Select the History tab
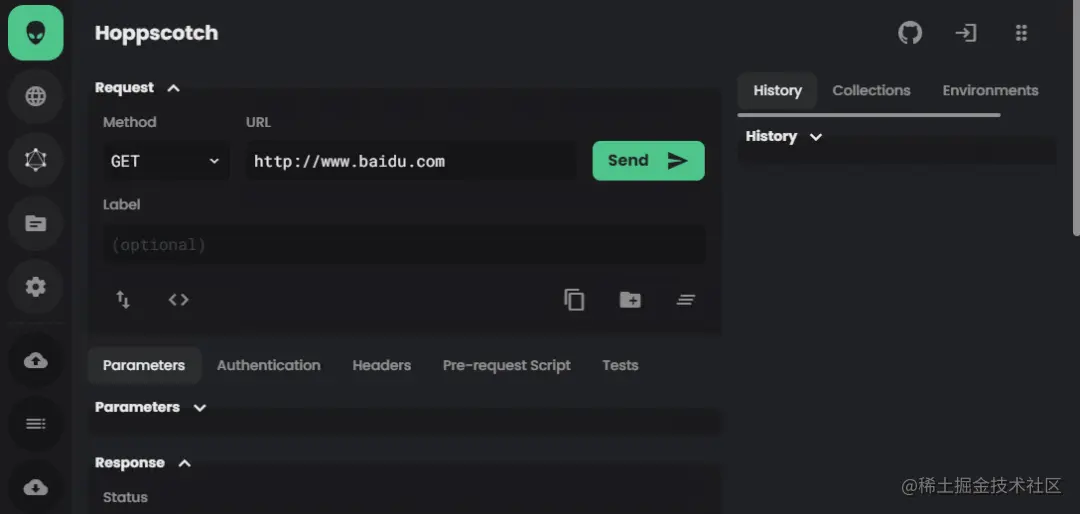This screenshot has width=1080, height=514. [x=778, y=90]
